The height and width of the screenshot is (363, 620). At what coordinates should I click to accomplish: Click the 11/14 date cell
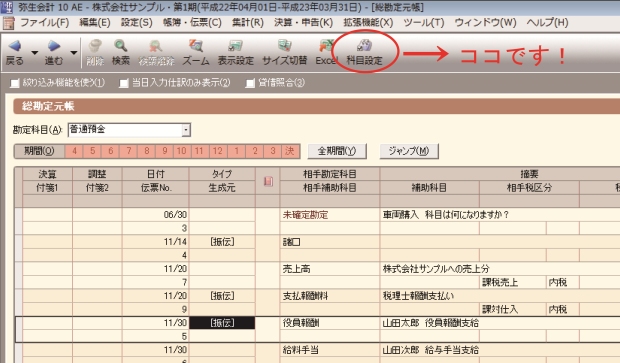155,242
